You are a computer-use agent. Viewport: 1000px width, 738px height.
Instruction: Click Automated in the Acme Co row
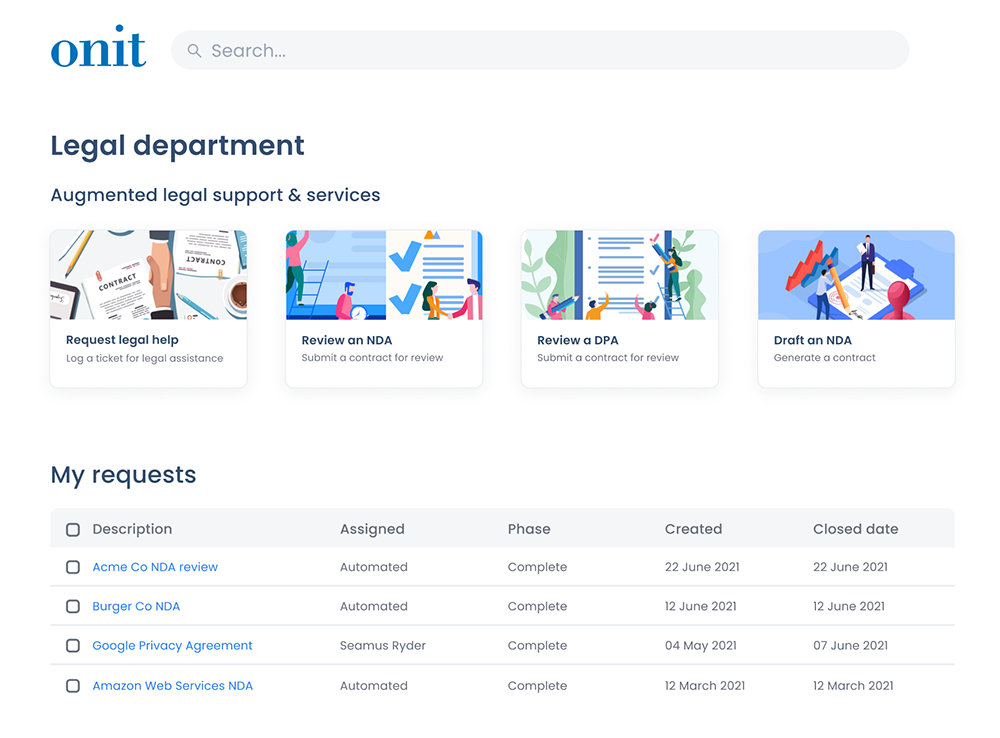374,567
